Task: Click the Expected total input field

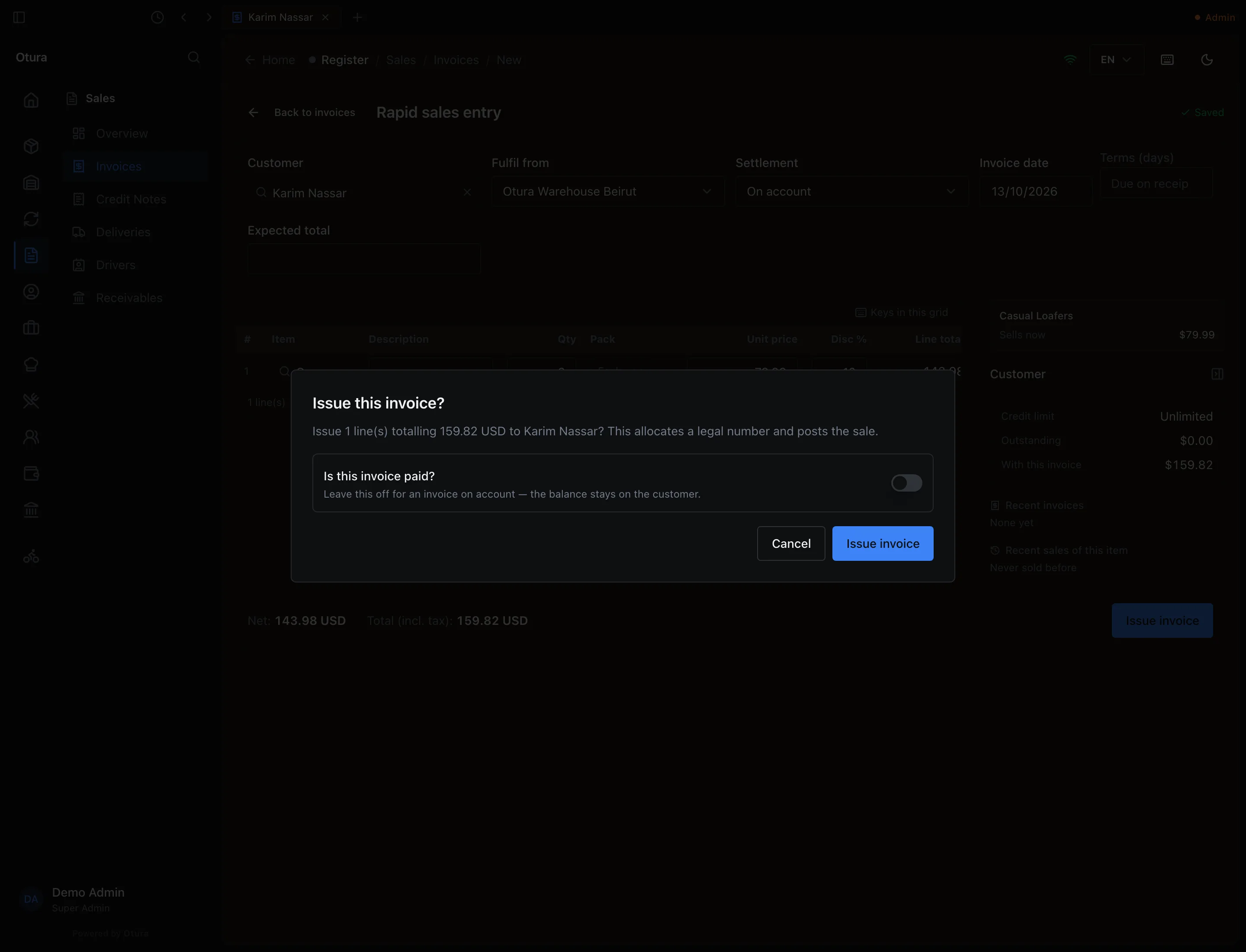Action: 364,259
